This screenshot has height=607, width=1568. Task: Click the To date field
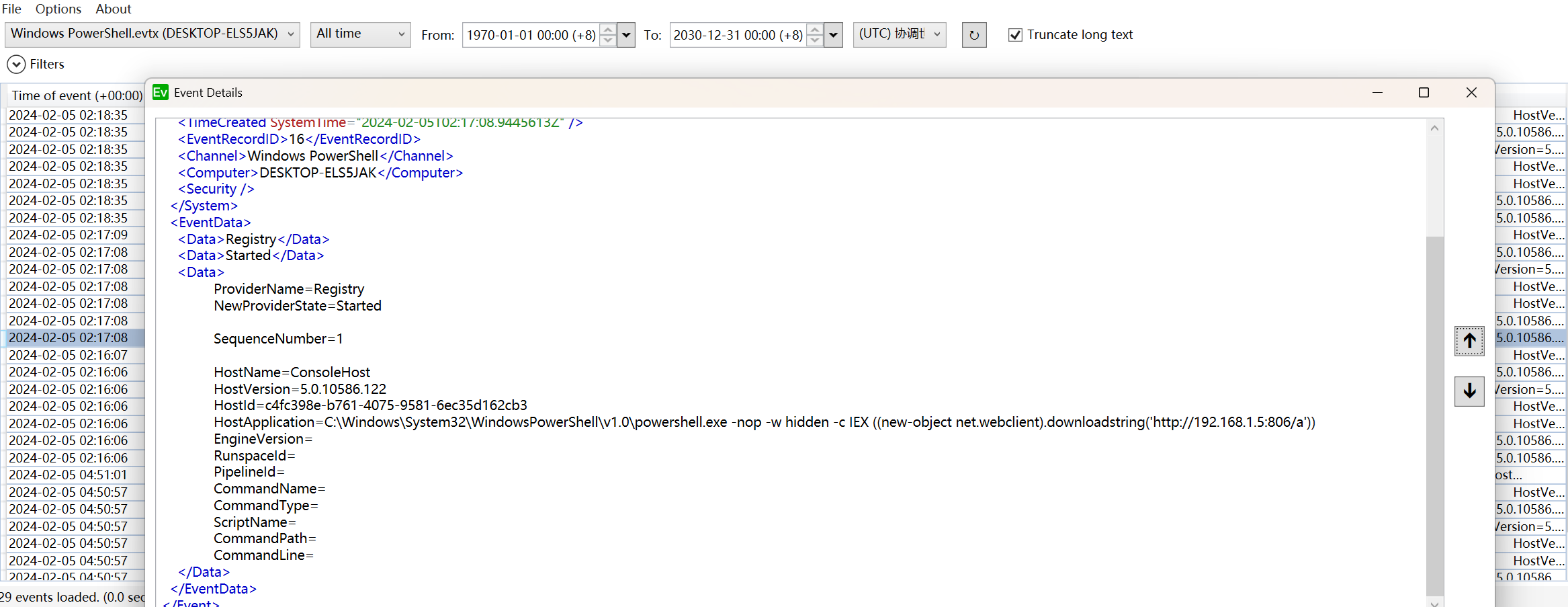tap(738, 35)
